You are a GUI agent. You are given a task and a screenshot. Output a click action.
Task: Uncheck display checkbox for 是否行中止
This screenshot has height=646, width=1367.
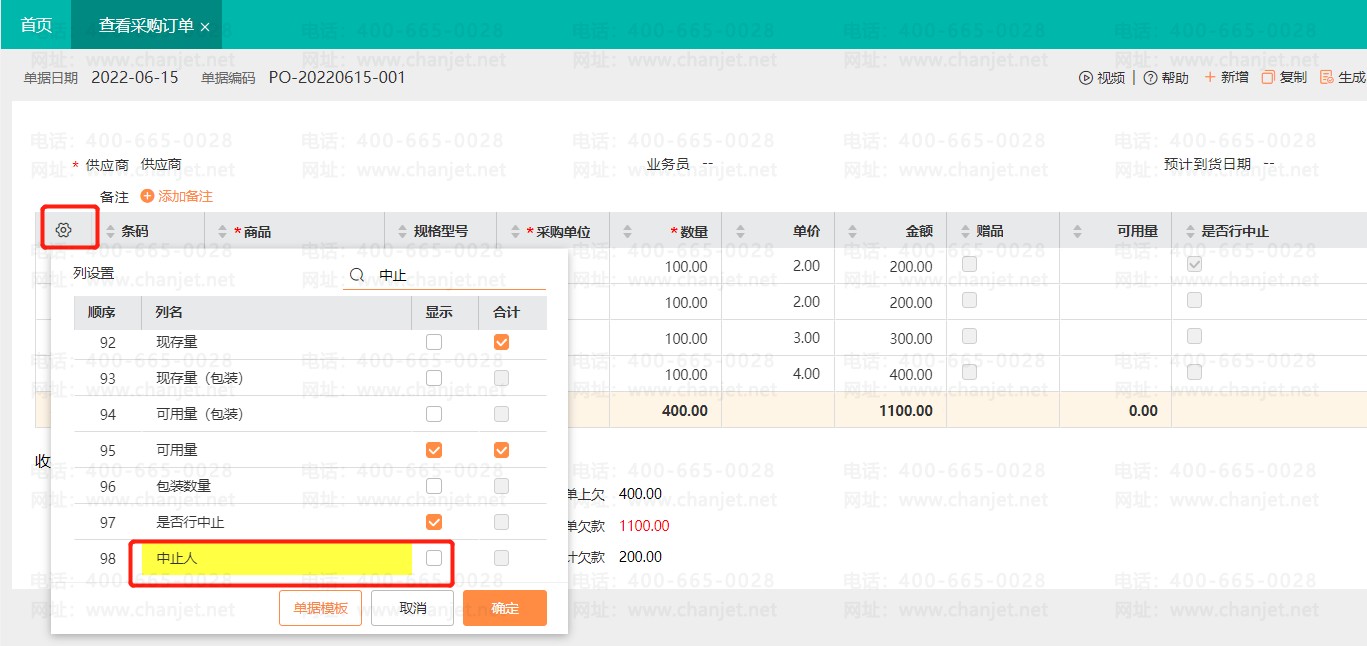tap(434, 522)
